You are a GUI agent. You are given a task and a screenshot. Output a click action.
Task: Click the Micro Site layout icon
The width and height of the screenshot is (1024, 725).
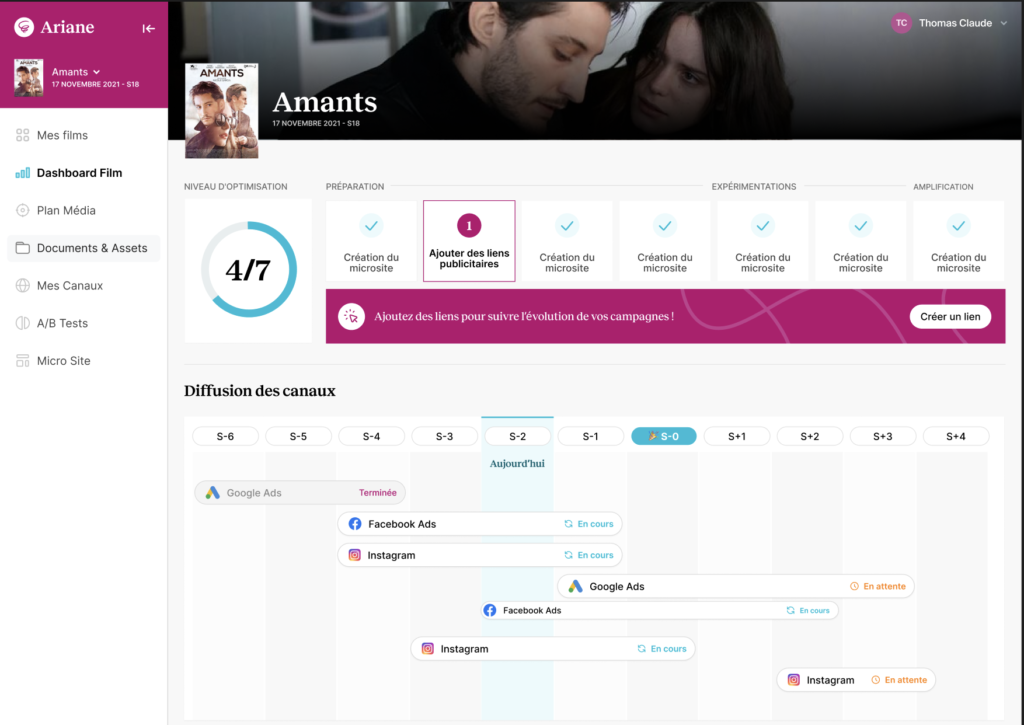tap(23, 361)
